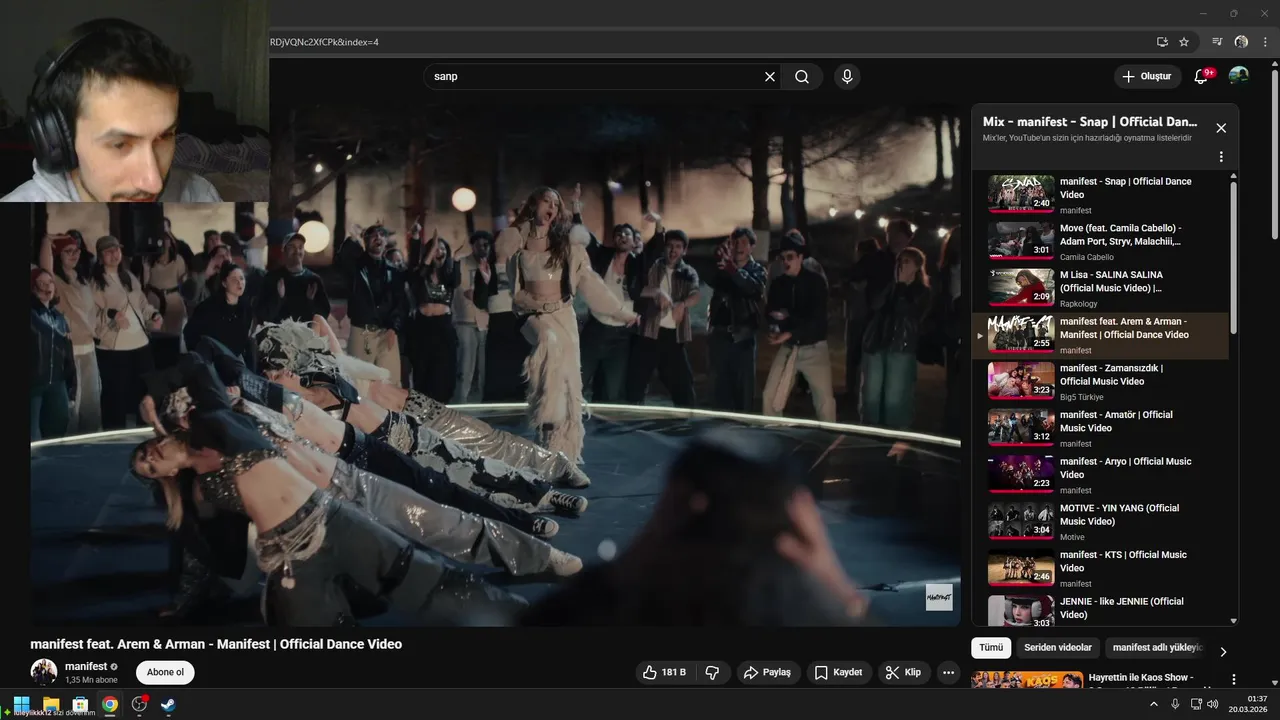Share the video via Paylaş
This screenshot has height=720, width=1280.
(766, 672)
